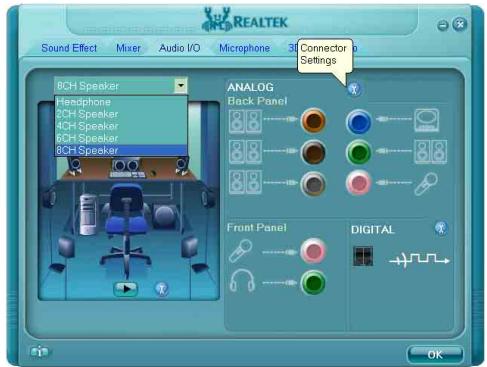This screenshot has width=487, height=367.
Task: Expand the speaker configuration dropdown arrow
Action: click(181, 86)
